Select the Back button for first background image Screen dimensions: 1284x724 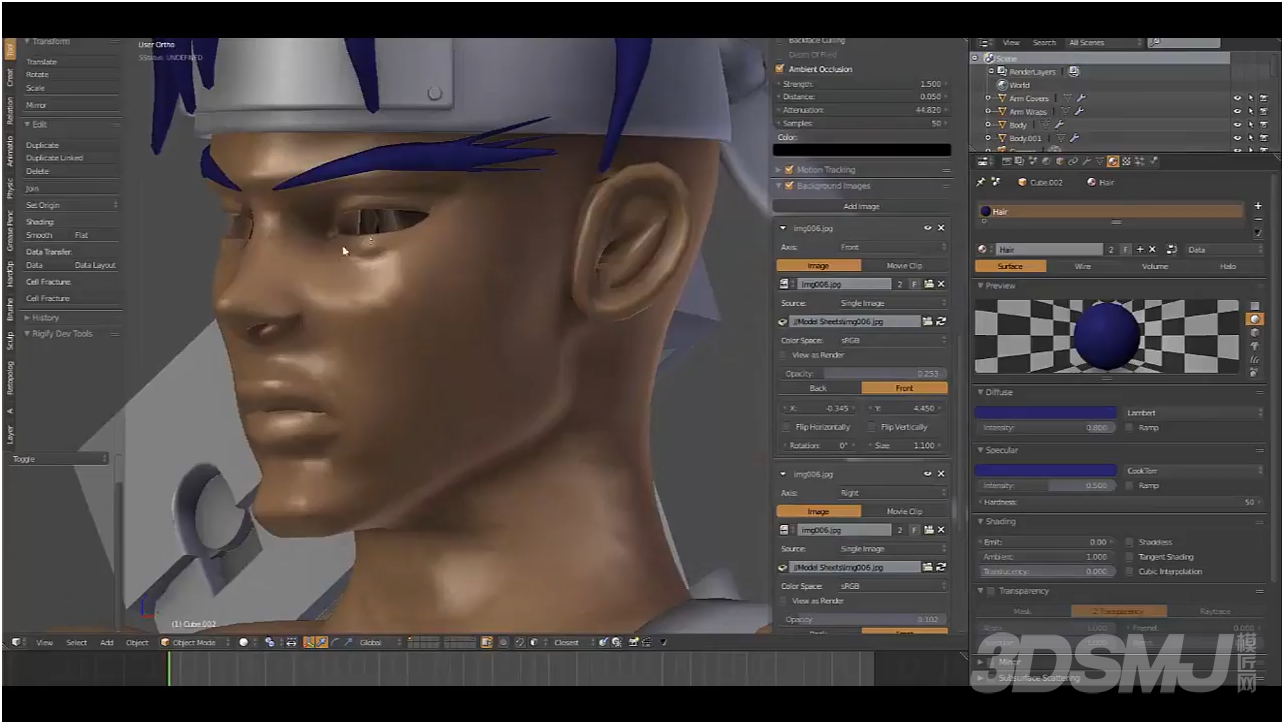[x=818, y=388]
